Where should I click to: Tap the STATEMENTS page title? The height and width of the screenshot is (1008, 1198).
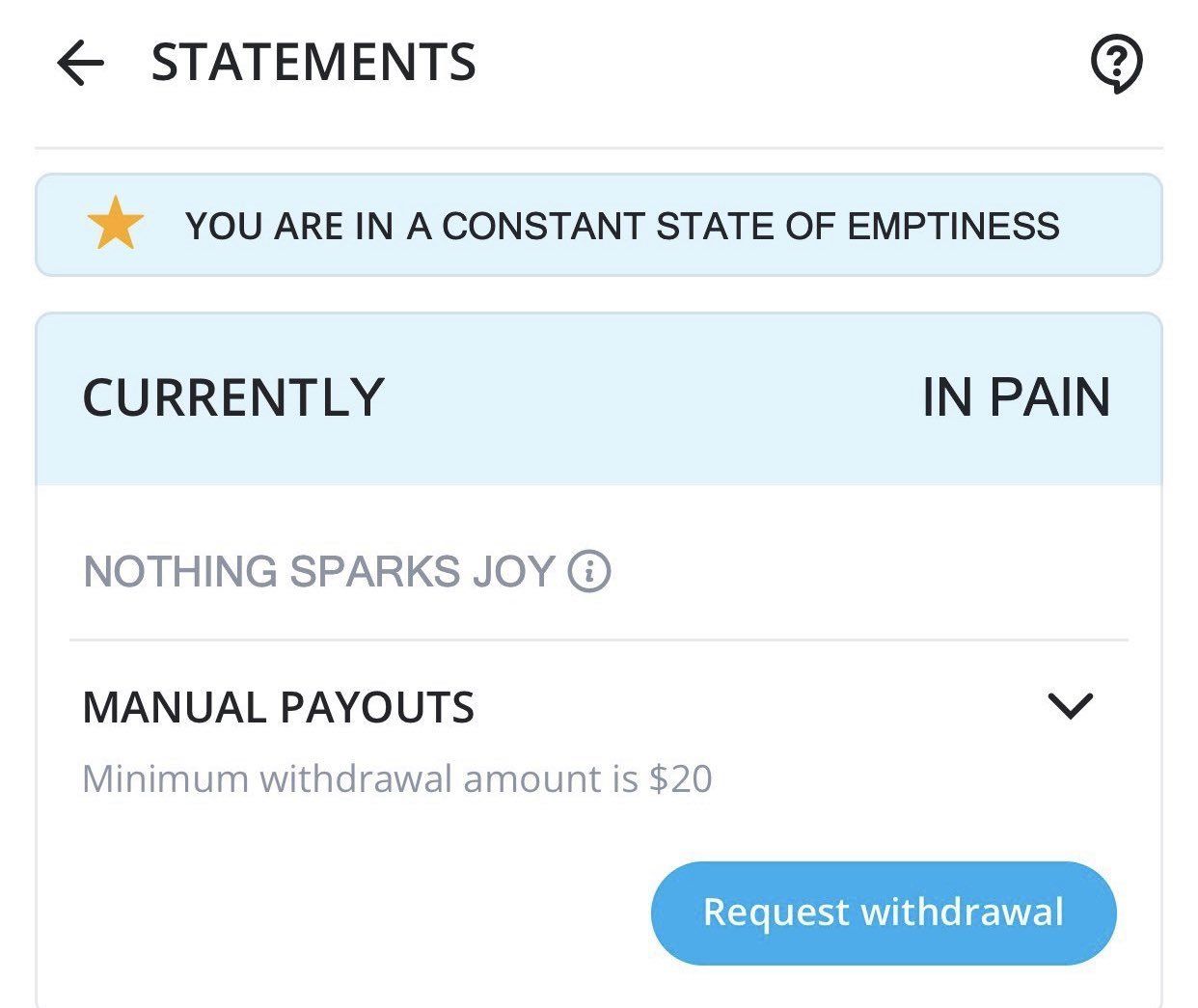(x=313, y=63)
